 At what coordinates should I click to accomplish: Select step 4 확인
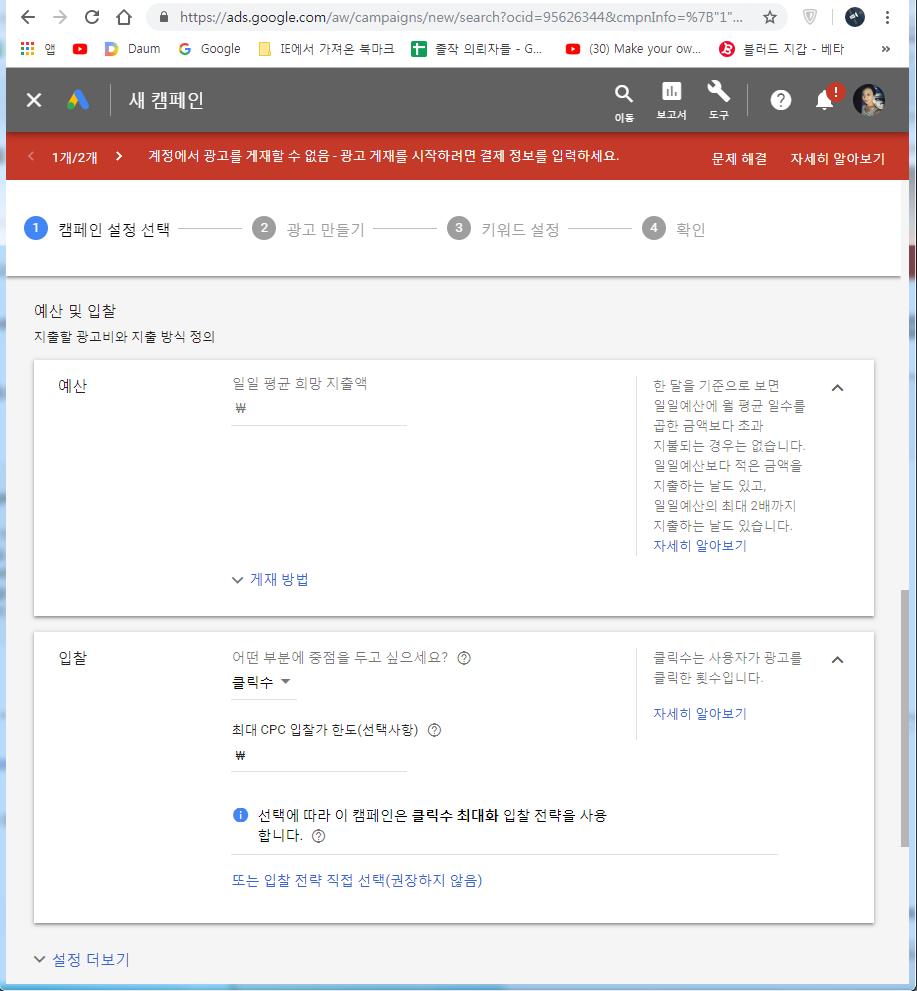[x=674, y=228]
